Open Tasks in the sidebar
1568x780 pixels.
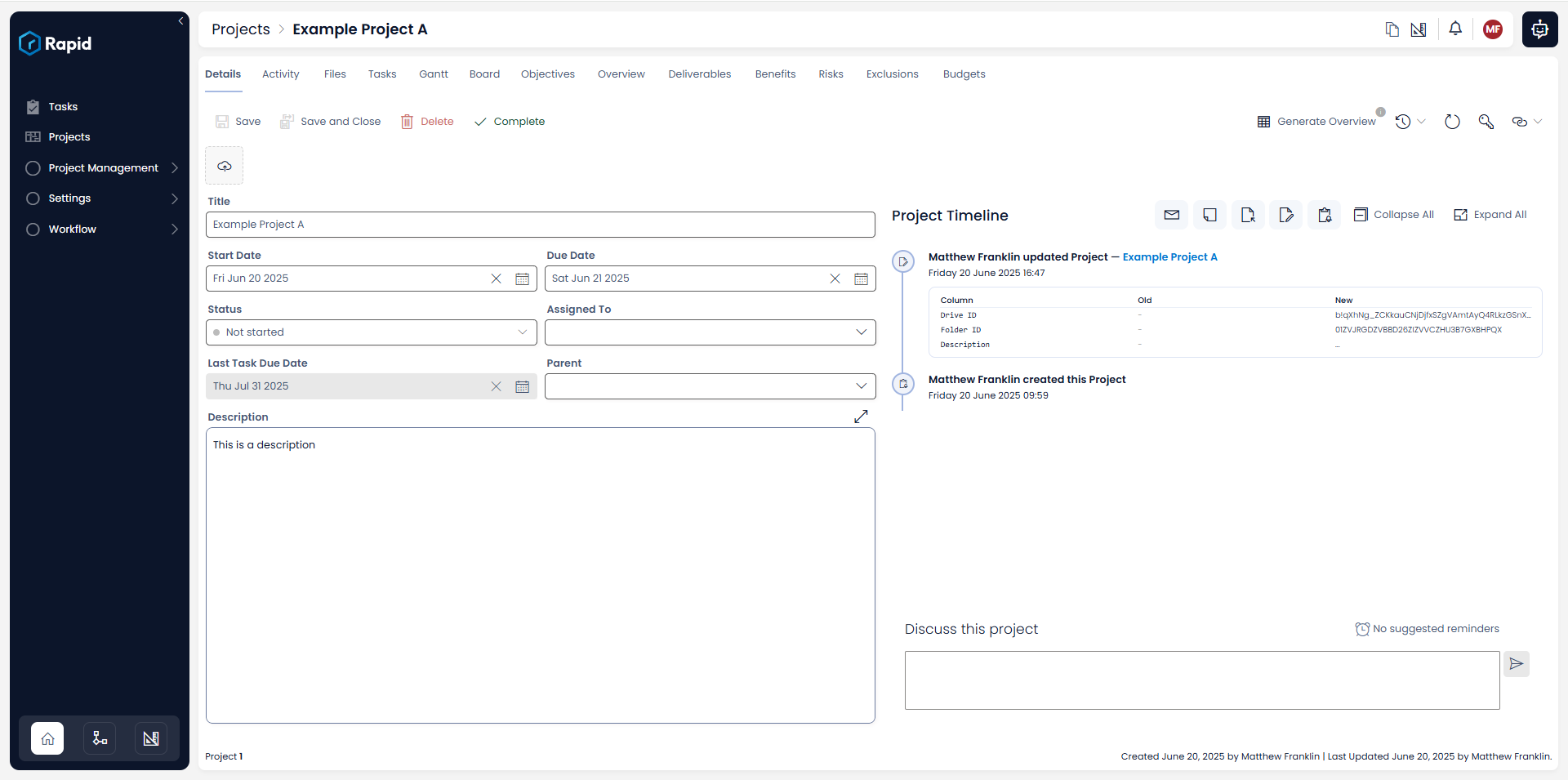point(63,107)
